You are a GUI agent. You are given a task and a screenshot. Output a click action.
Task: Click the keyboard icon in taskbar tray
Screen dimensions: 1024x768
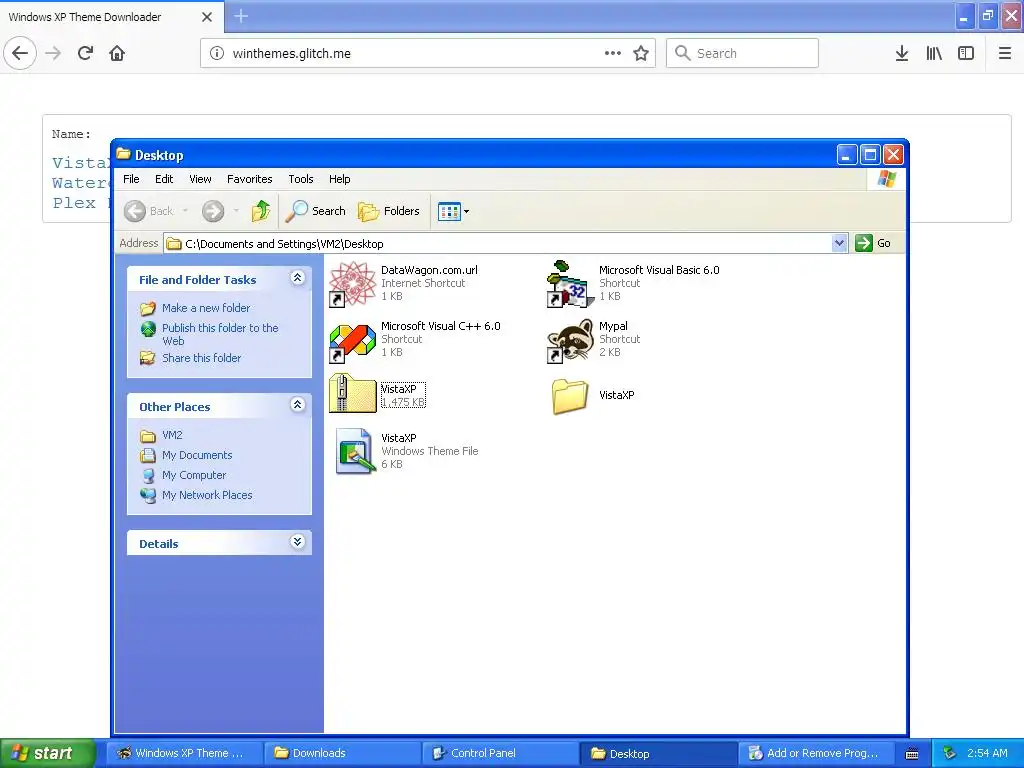pyautogui.click(x=912, y=754)
